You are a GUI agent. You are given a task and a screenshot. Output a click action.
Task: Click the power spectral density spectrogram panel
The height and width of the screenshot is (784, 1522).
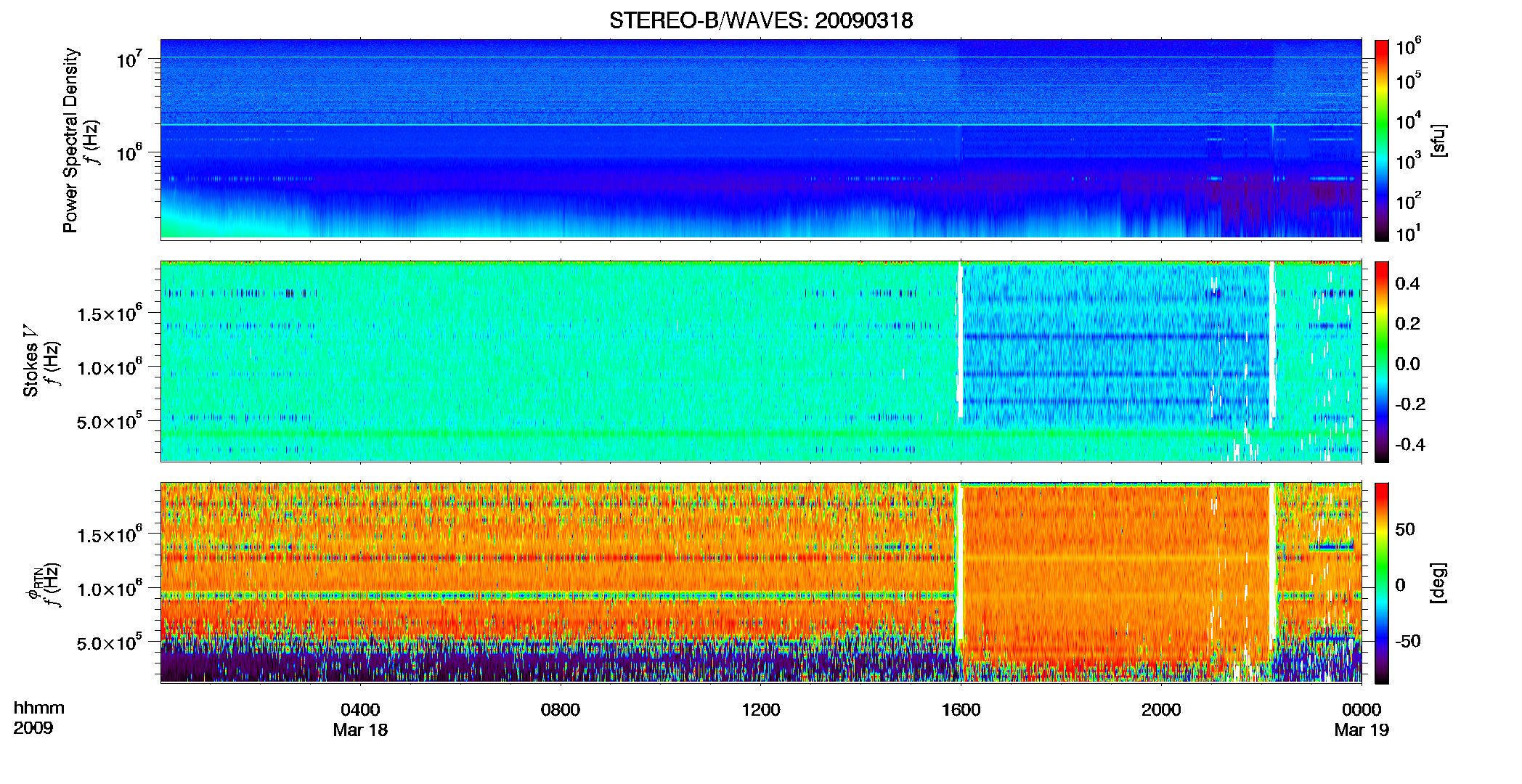[x=761, y=139]
